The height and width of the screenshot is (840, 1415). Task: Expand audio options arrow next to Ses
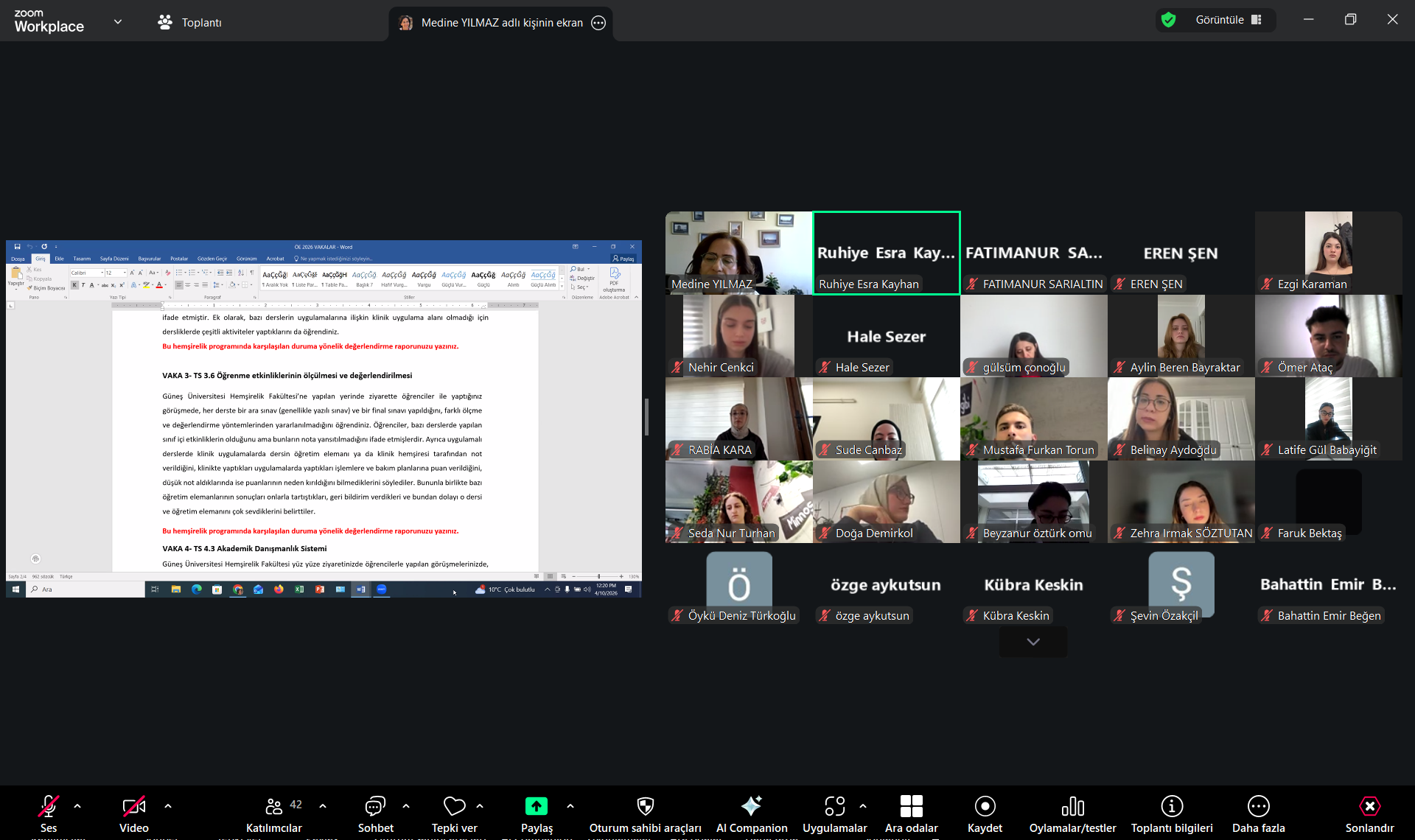click(x=77, y=806)
